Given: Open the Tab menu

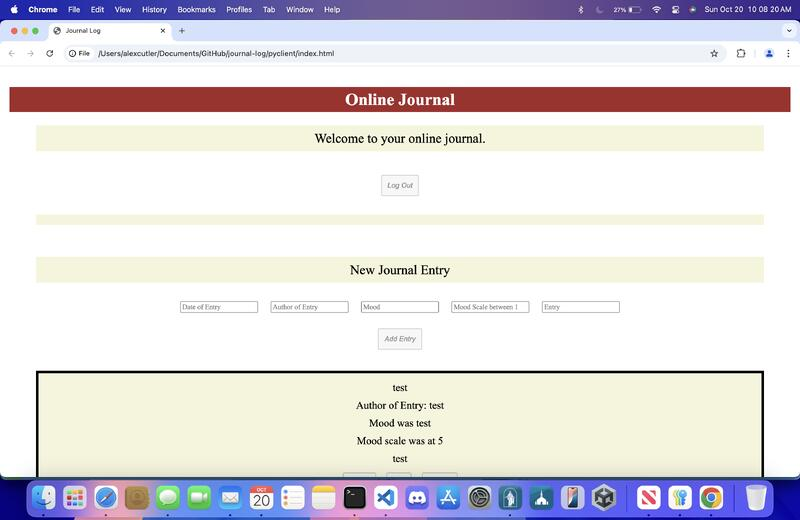Looking at the screenshot, I should (x=269, y=9).
